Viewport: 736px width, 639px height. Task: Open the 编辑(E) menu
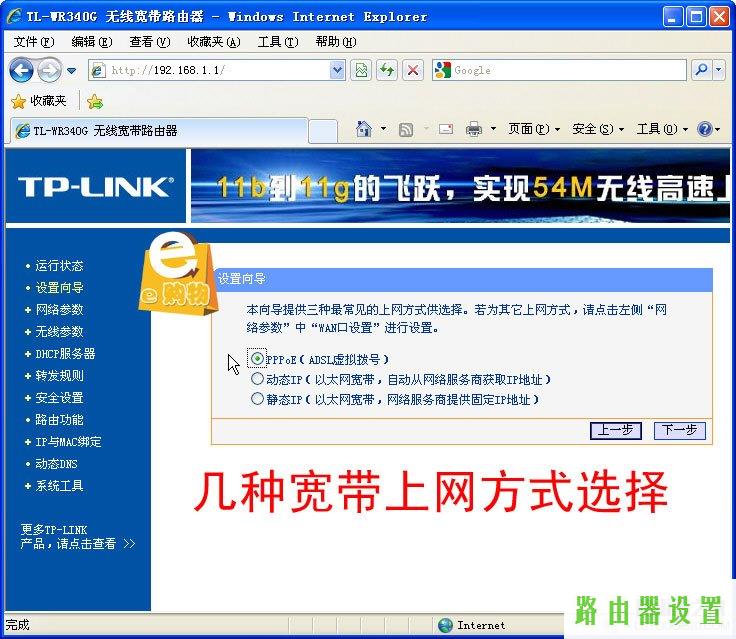(x=92, y=42)
